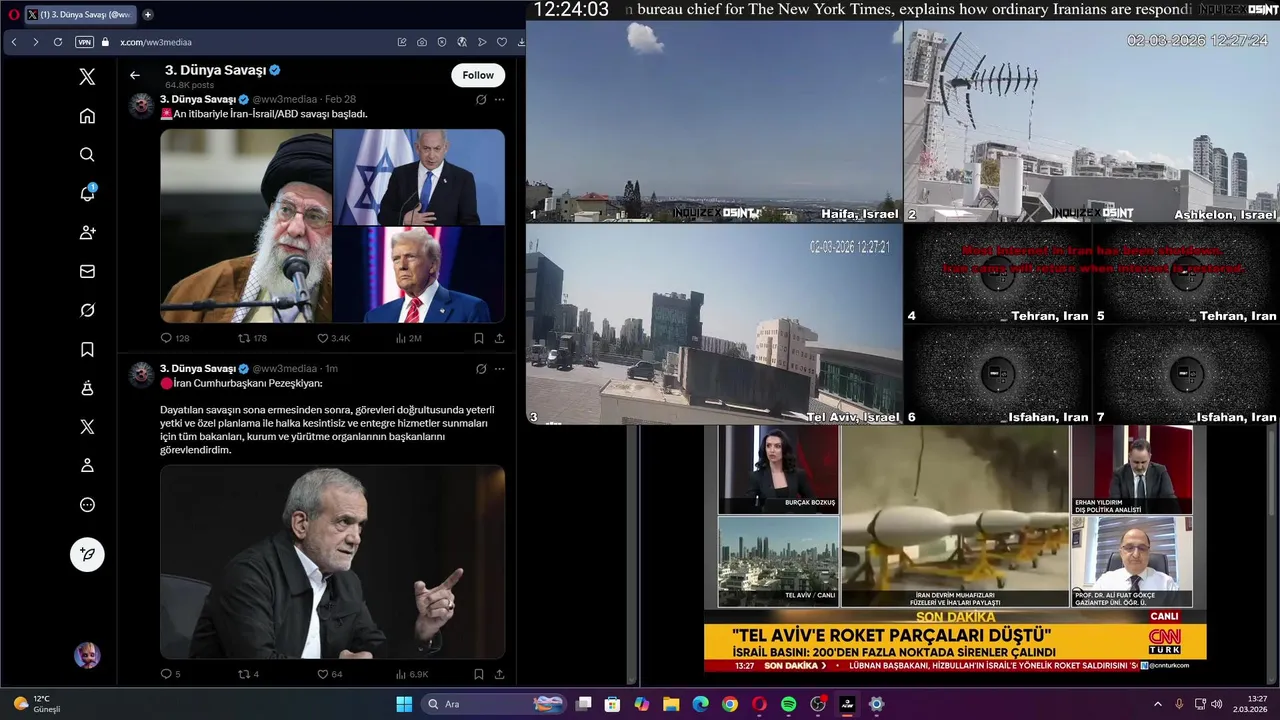Open Premium X icon in the sidebar
Viewport: 1280px width, 720px height.
87,427
